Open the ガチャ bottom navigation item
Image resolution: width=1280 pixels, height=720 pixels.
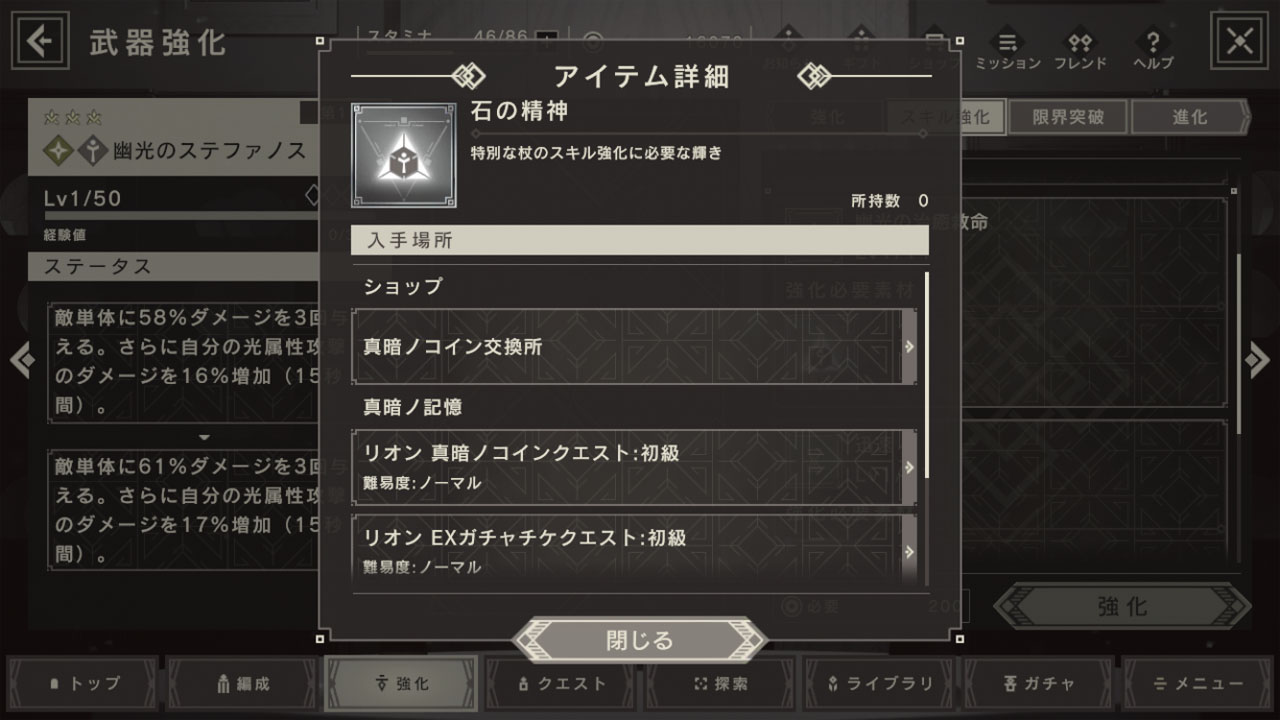1038,684
